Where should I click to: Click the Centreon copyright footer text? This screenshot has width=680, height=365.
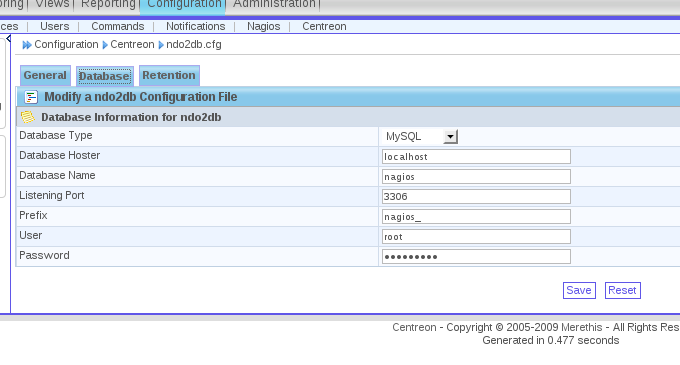[536, 327]
